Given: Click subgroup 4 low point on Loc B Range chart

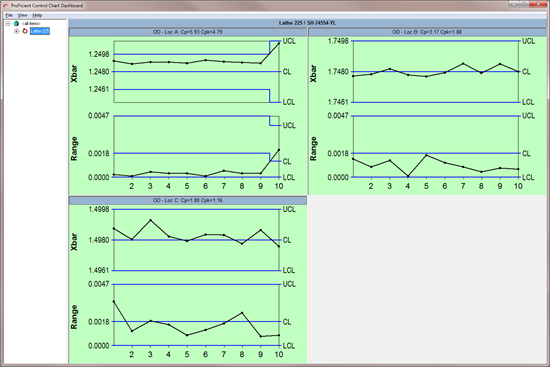Looking at the screenshot, I should tap(408, 176).
